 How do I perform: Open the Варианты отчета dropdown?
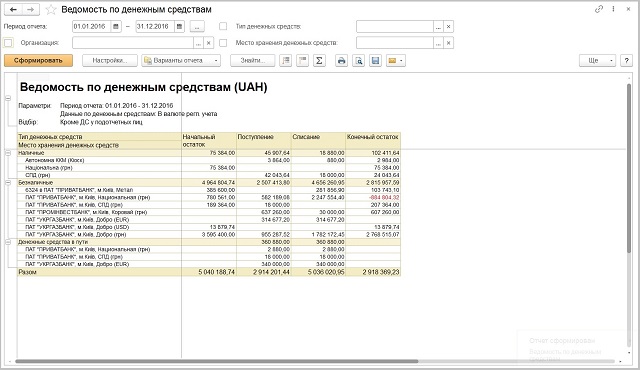[x=181, y=61]
